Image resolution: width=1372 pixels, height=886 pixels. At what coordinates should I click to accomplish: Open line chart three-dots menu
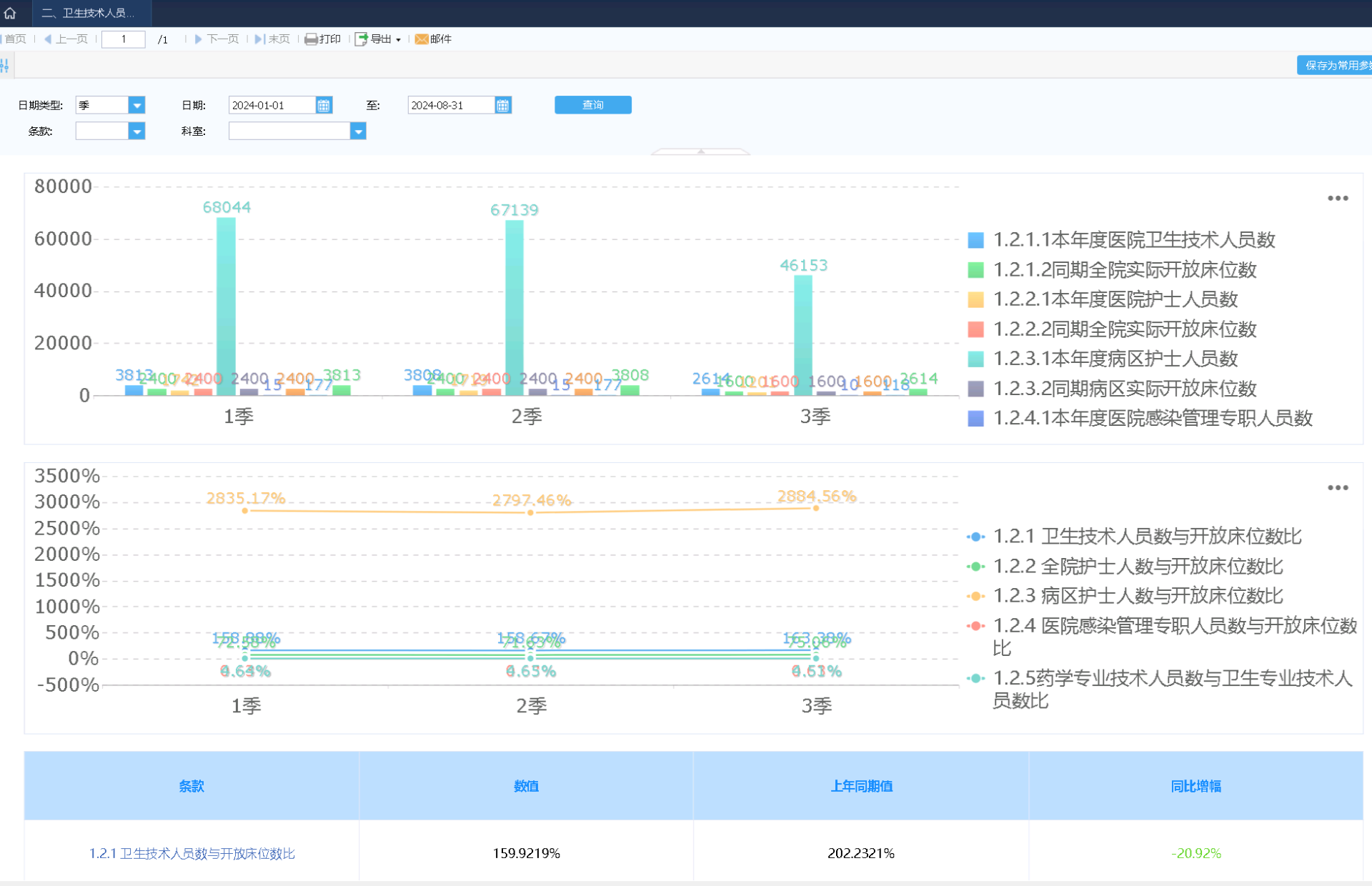tap(1338, 488)
